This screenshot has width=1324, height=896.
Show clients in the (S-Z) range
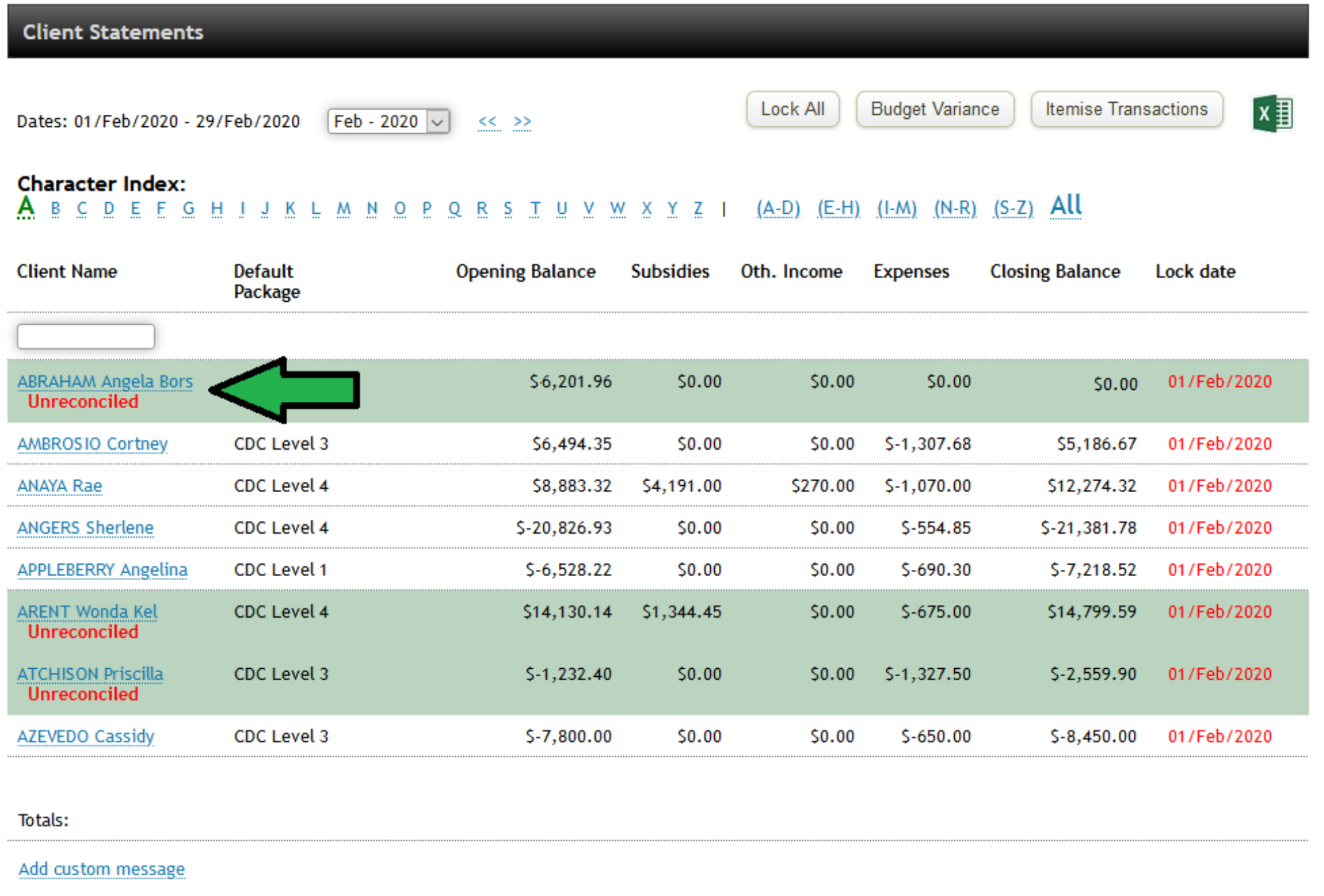point(1013,208)
